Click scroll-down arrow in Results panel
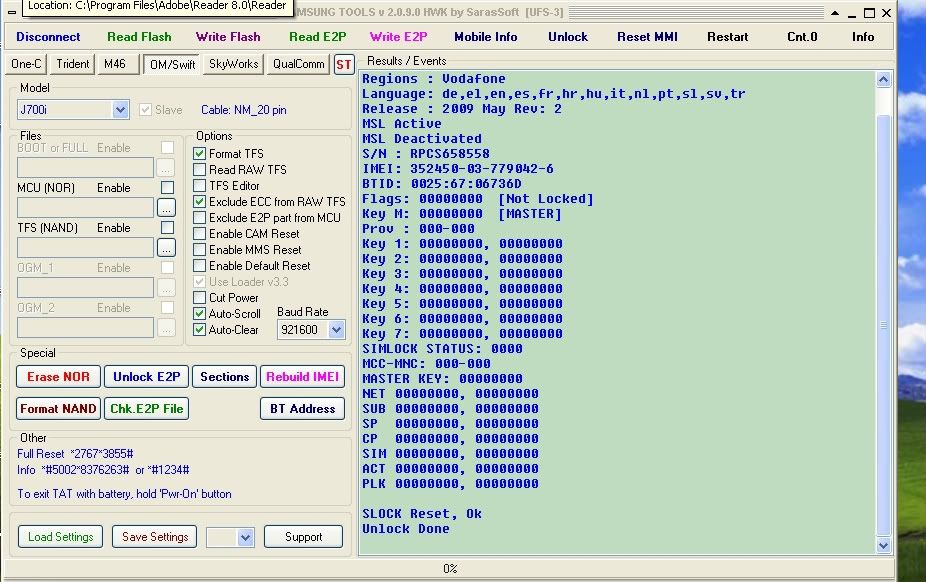The width and height of the screenshot is (926, 582). tap(883, 545)
